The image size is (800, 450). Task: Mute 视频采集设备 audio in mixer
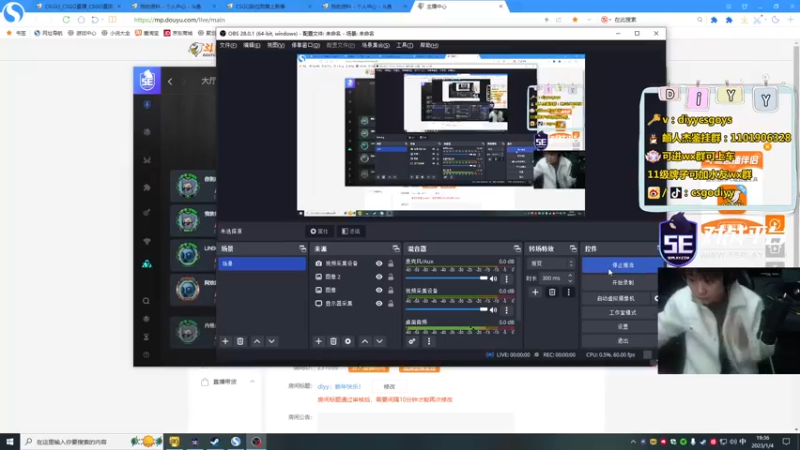(x=493, y=310)
